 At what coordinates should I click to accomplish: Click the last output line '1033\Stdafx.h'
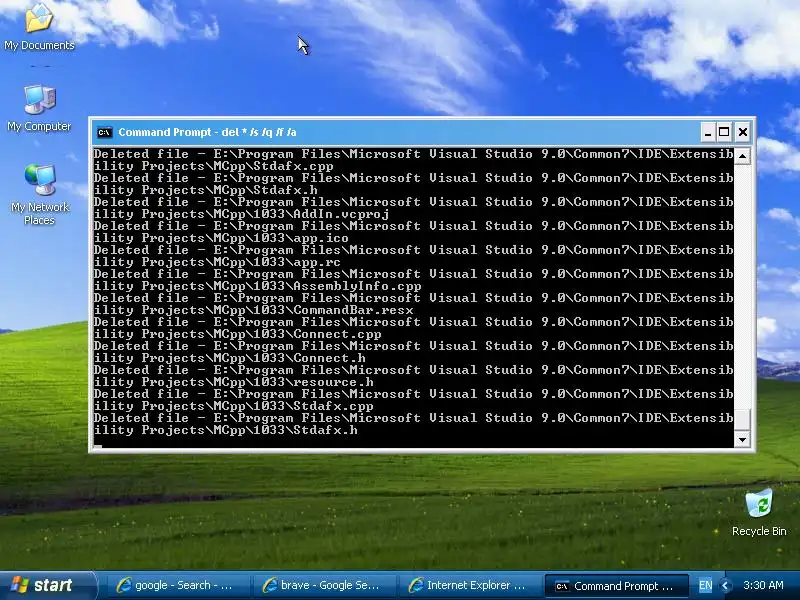coord(226,430)
